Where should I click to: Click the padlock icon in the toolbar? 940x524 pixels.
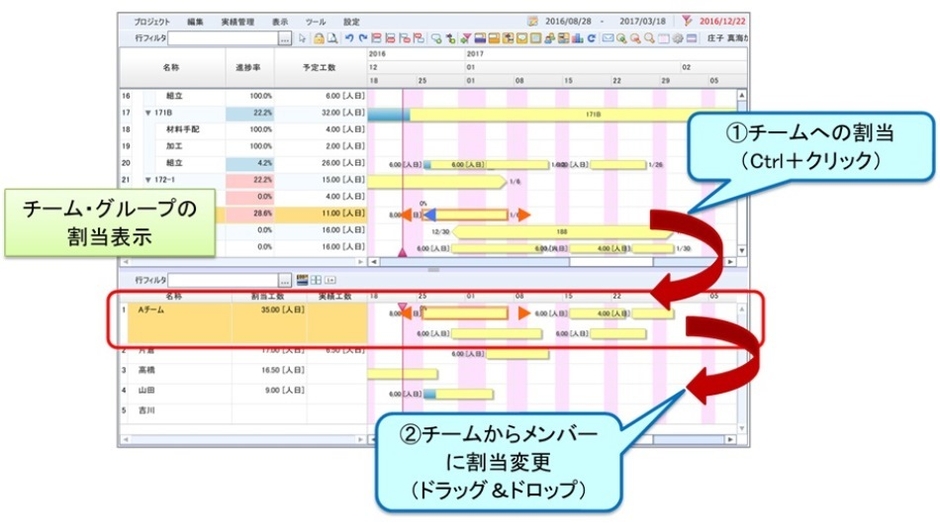[317, 38]
